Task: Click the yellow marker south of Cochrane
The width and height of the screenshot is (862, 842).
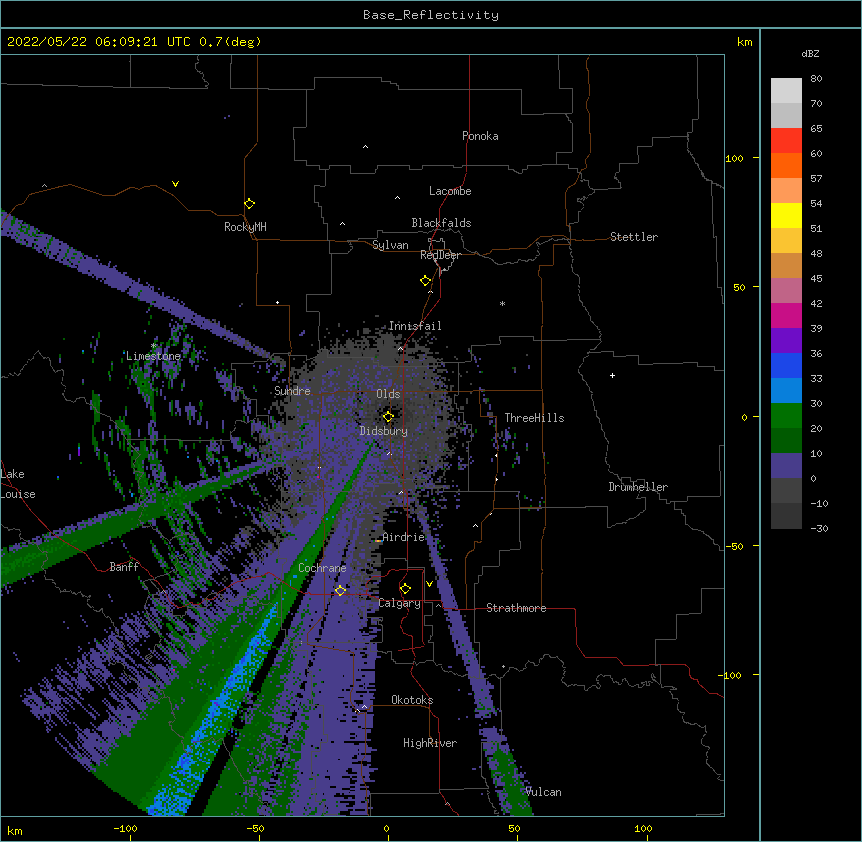Action: pos(340,590)
